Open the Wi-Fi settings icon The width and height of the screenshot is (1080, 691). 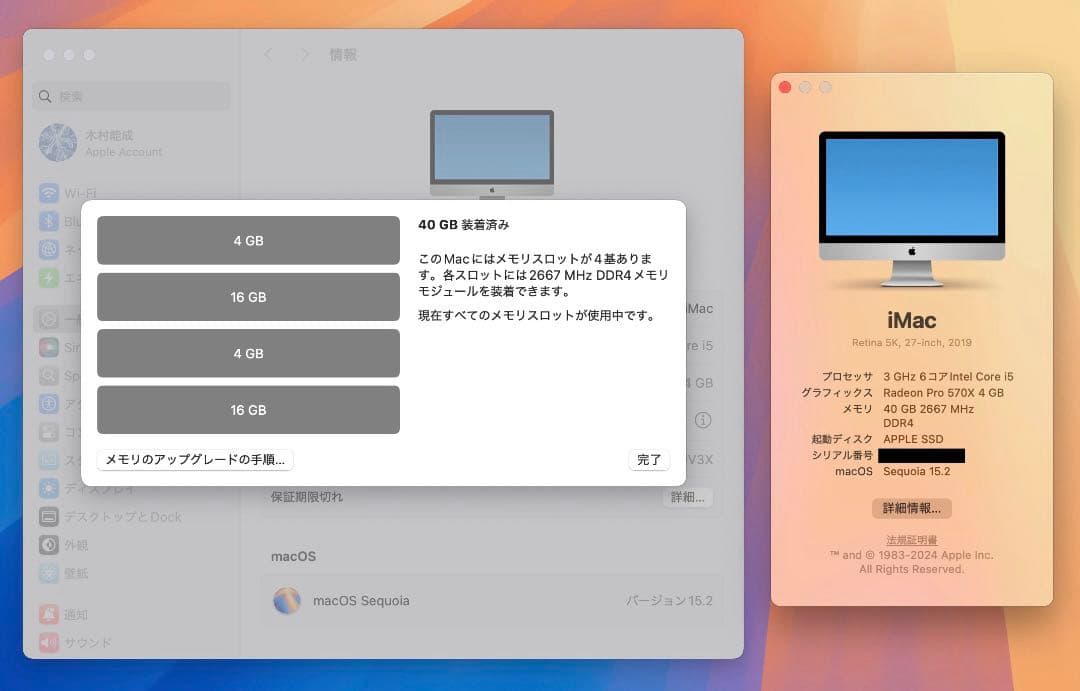point(48,193)
